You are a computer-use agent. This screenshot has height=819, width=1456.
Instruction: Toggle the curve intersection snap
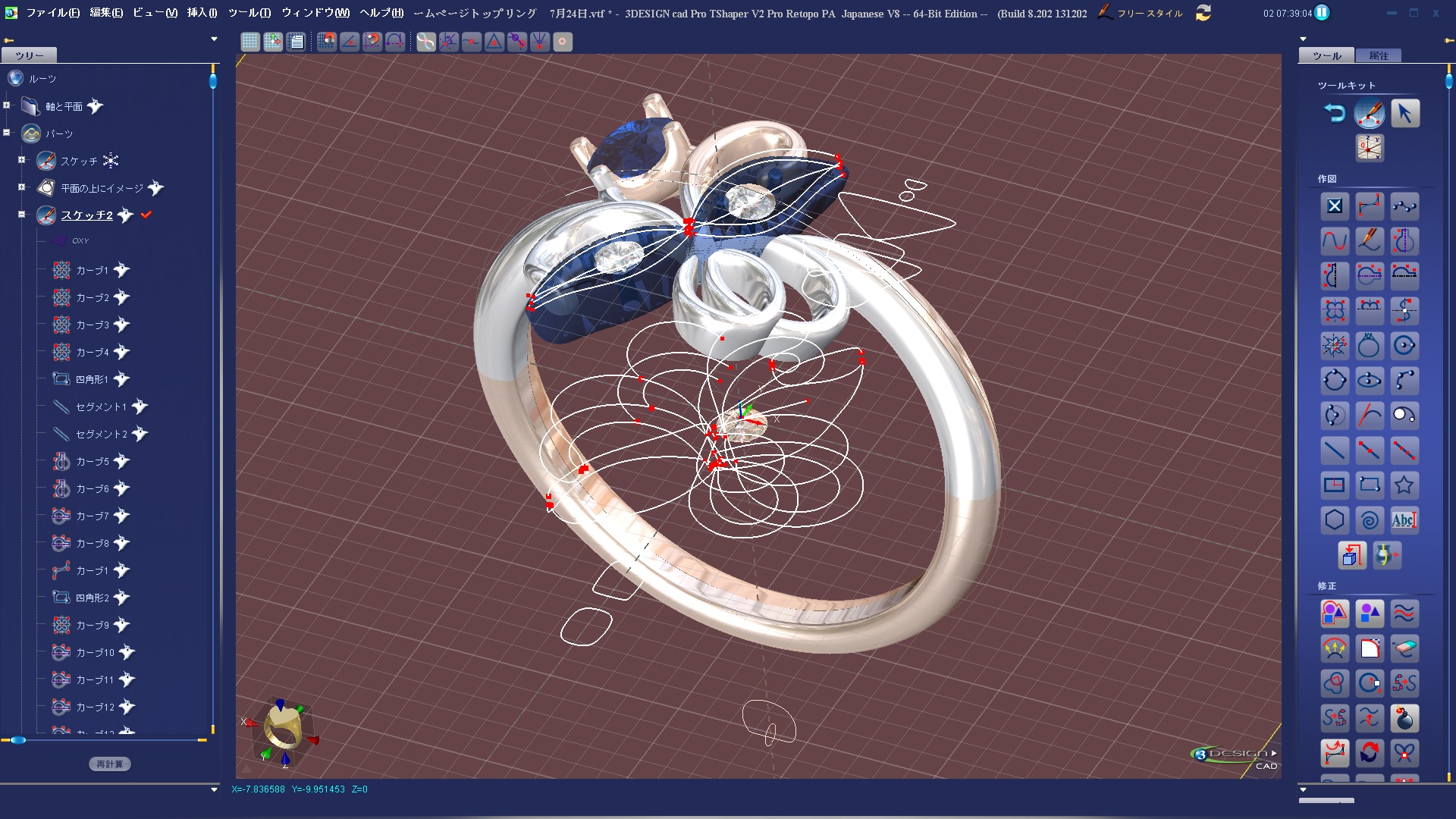(449, 42)
